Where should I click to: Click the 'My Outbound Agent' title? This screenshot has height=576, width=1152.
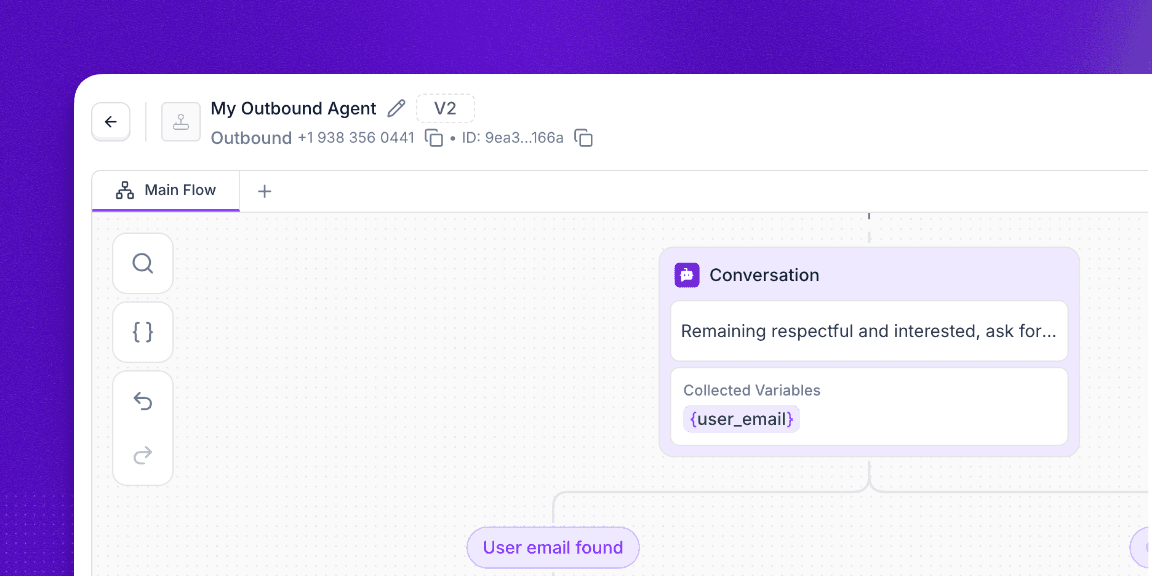click(x=293, y=109)
